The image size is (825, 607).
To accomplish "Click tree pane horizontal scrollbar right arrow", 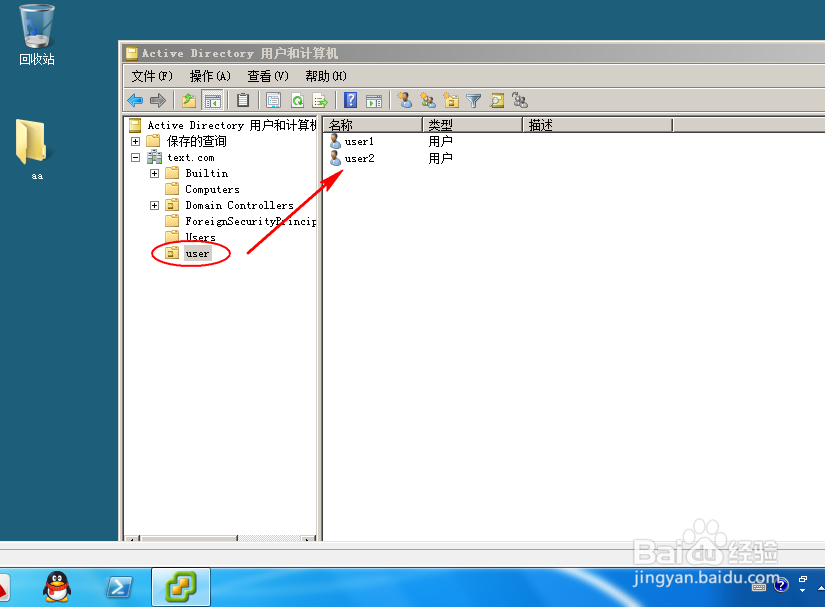I will (308, 538).
